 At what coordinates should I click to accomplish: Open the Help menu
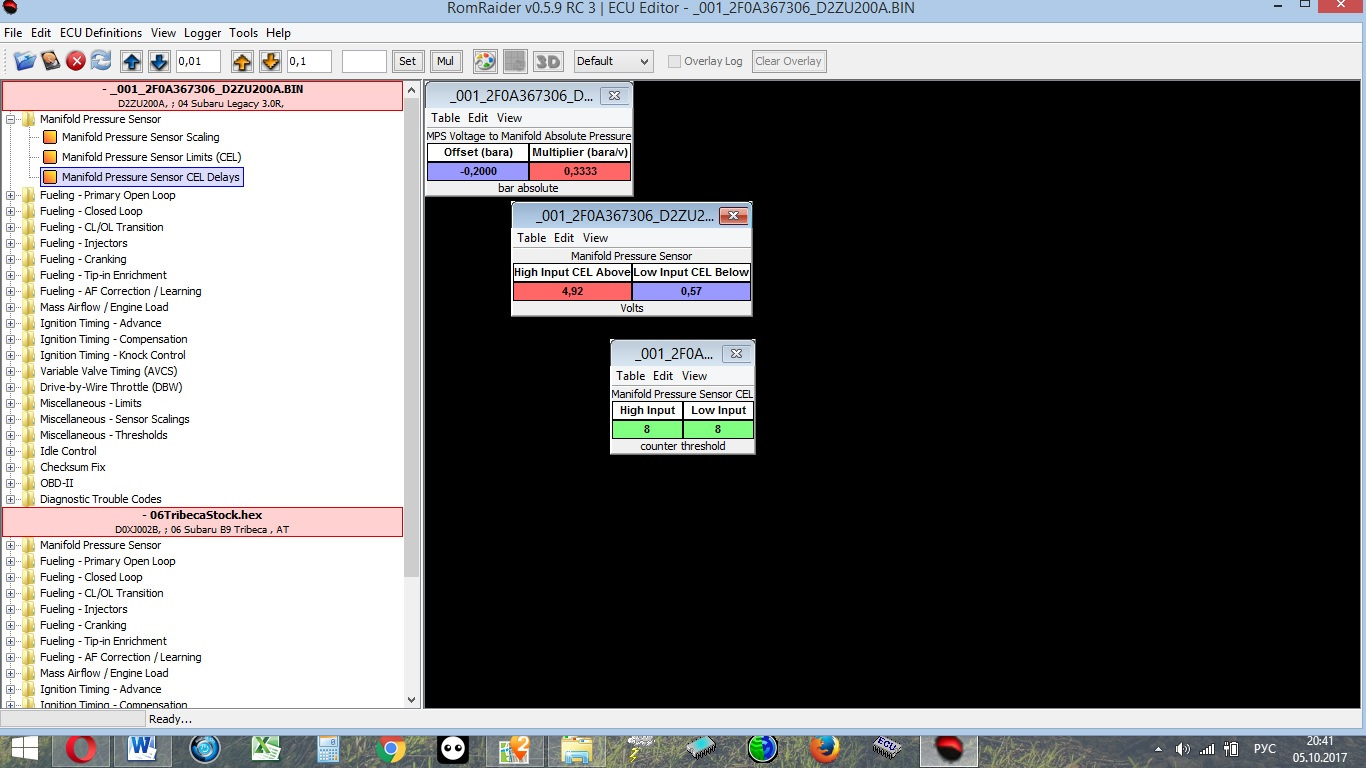click(278, 33)
